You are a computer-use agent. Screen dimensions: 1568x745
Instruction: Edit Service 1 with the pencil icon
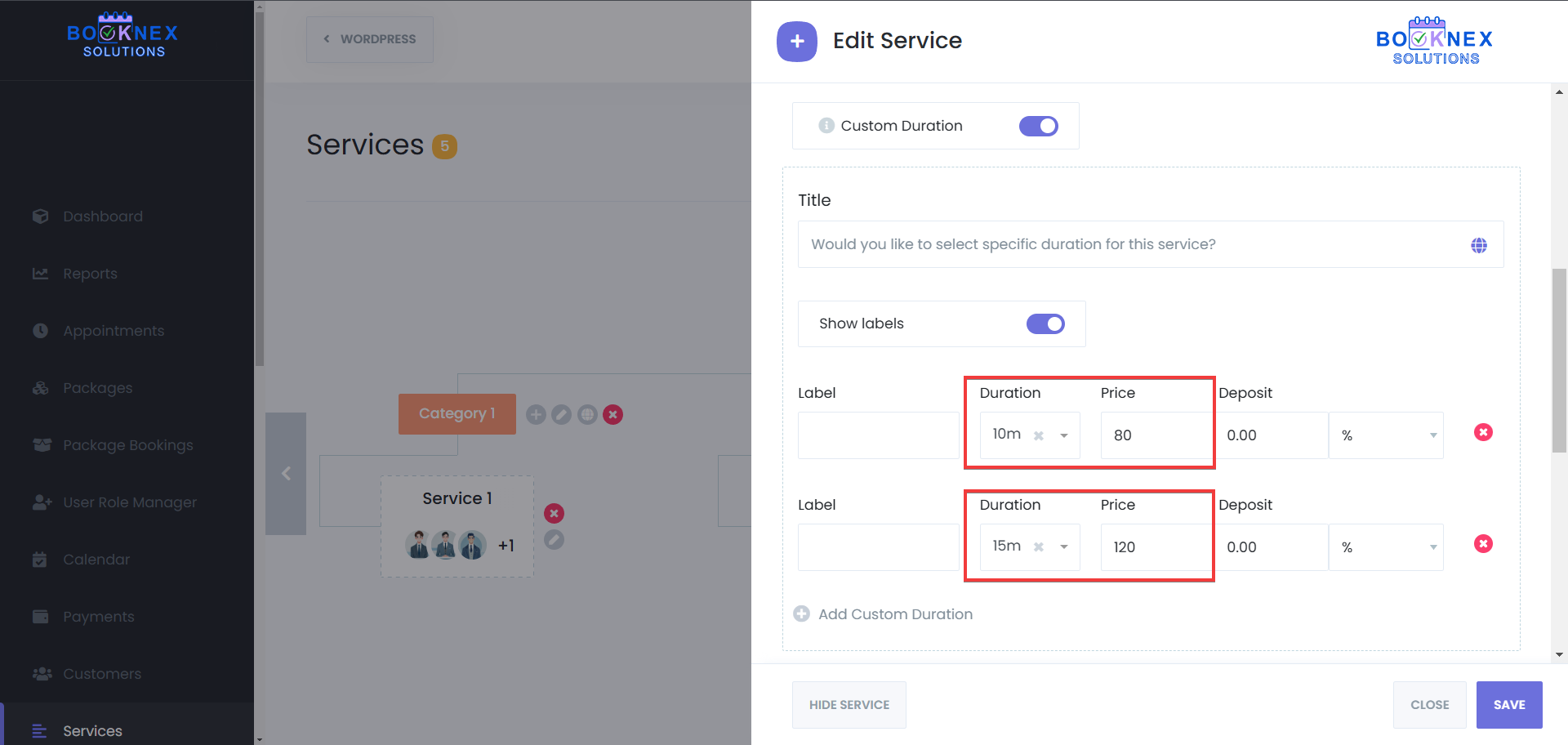(x=554, y=540)
